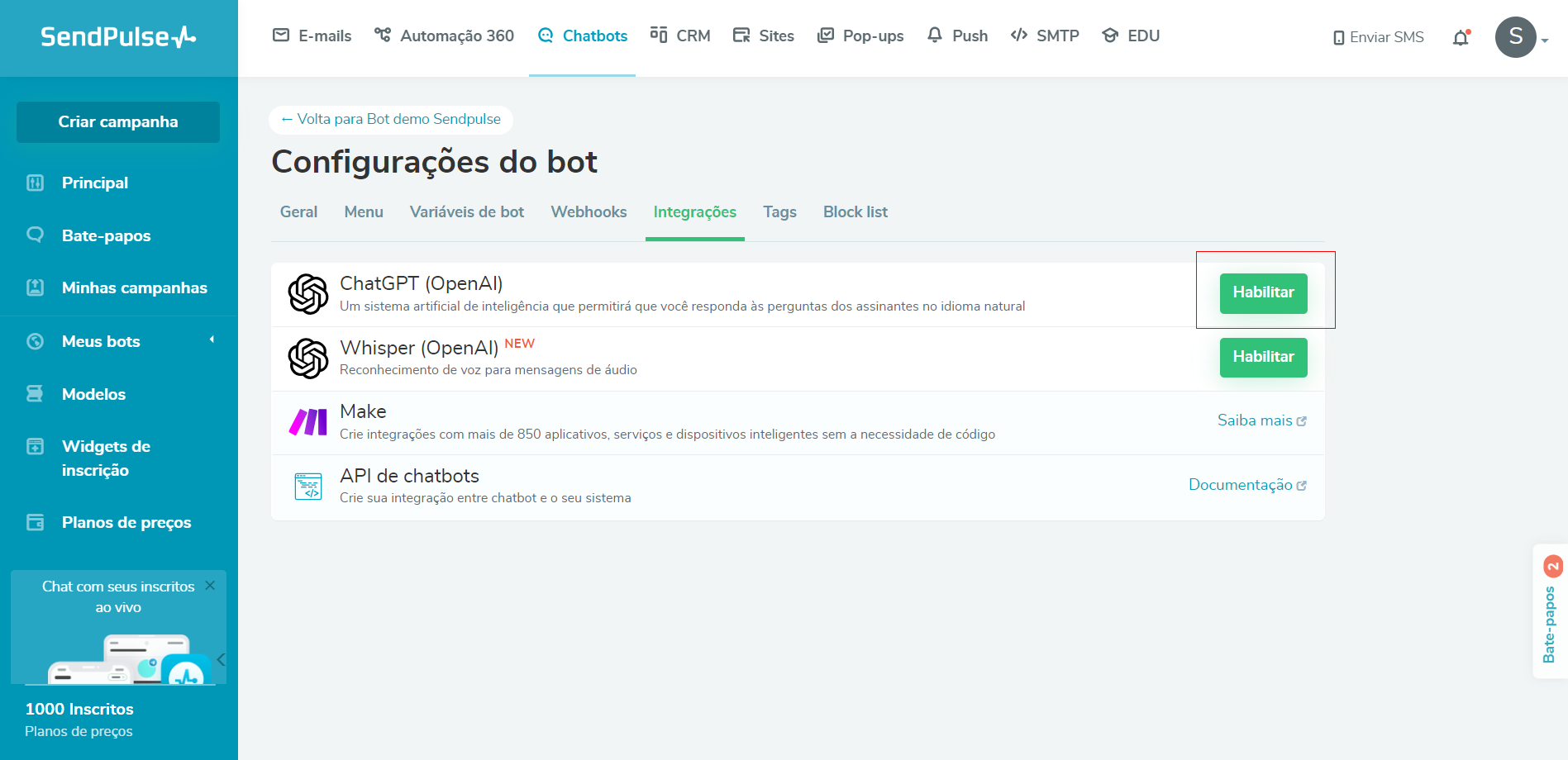Open Chatbots via its speech-bubble nav icon

[545, 36]
